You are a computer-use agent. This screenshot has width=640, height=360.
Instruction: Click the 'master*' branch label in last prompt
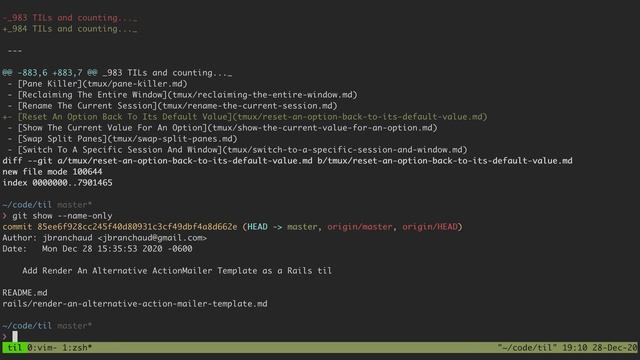[74, 326]
